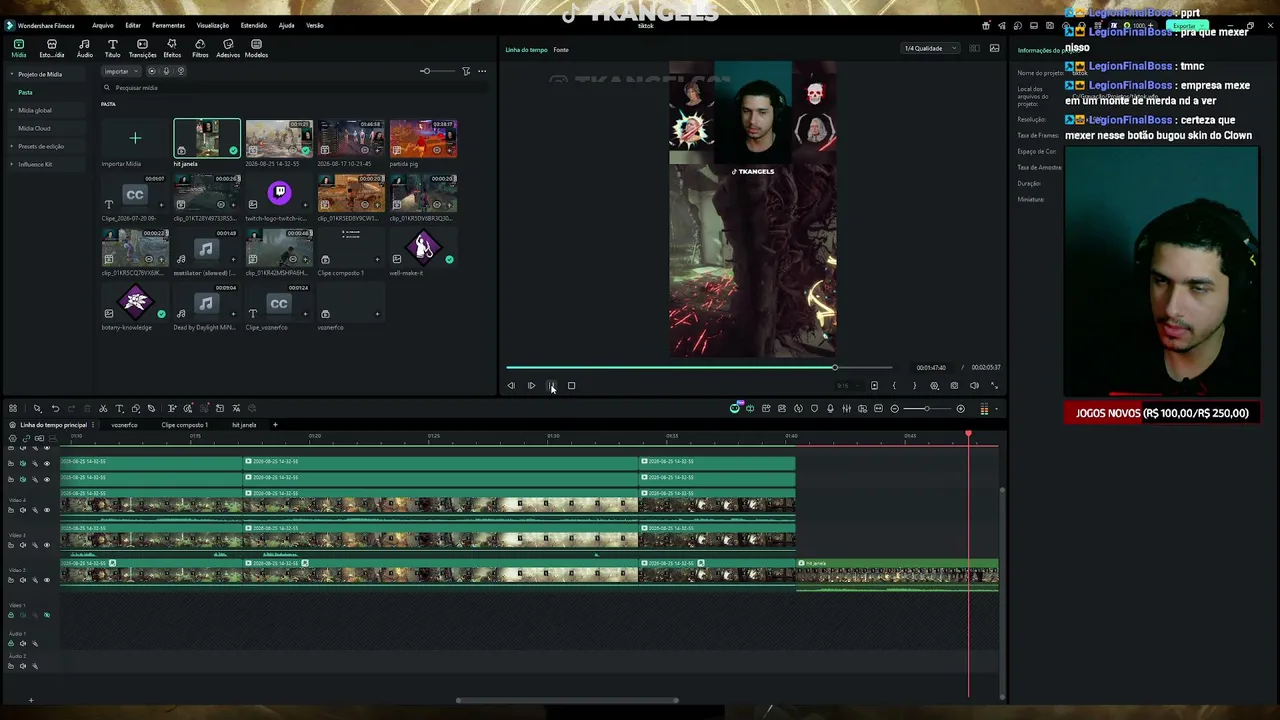
Task: Open the Transições library
Action: 142,48
